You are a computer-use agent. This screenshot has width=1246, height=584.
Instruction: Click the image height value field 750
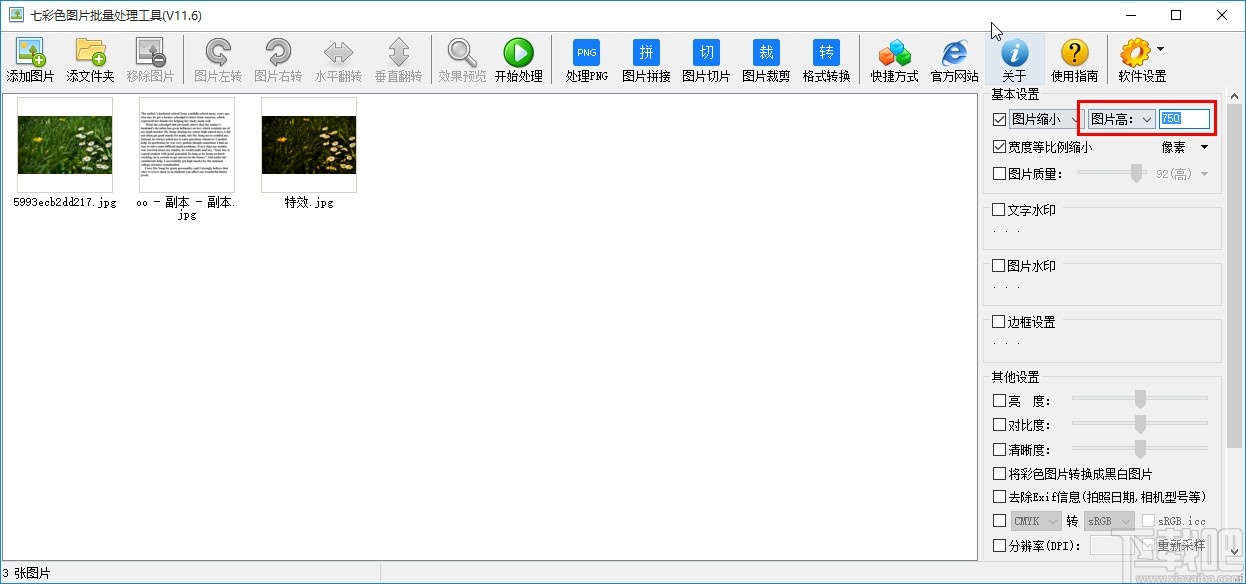pyautogui.click(x=1184, y=119)
